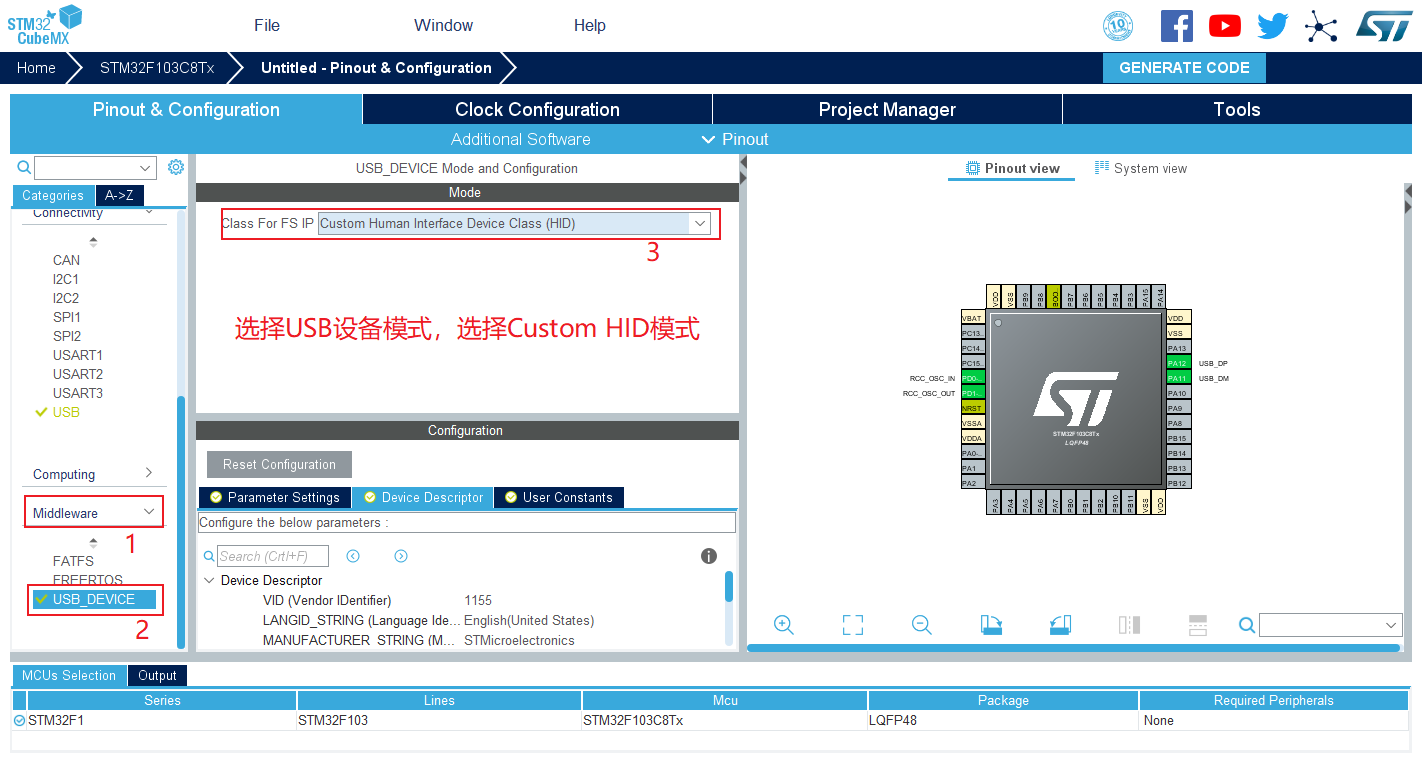Open the ST community network icon
The width and height of the screenshot is (1422, 763).
(1321, 27)
